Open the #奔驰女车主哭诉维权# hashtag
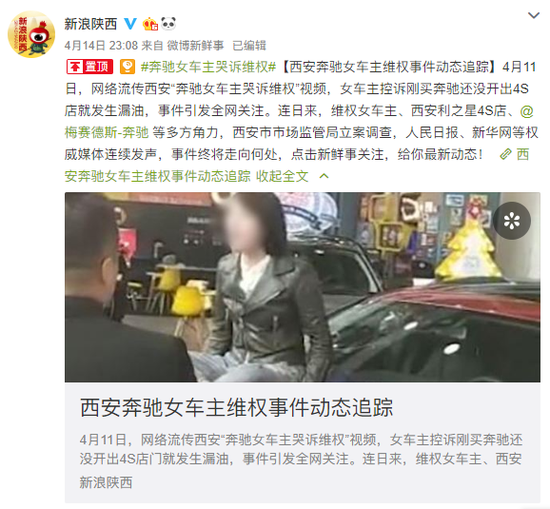Screen dimensions: 550x509 (208, 66)
